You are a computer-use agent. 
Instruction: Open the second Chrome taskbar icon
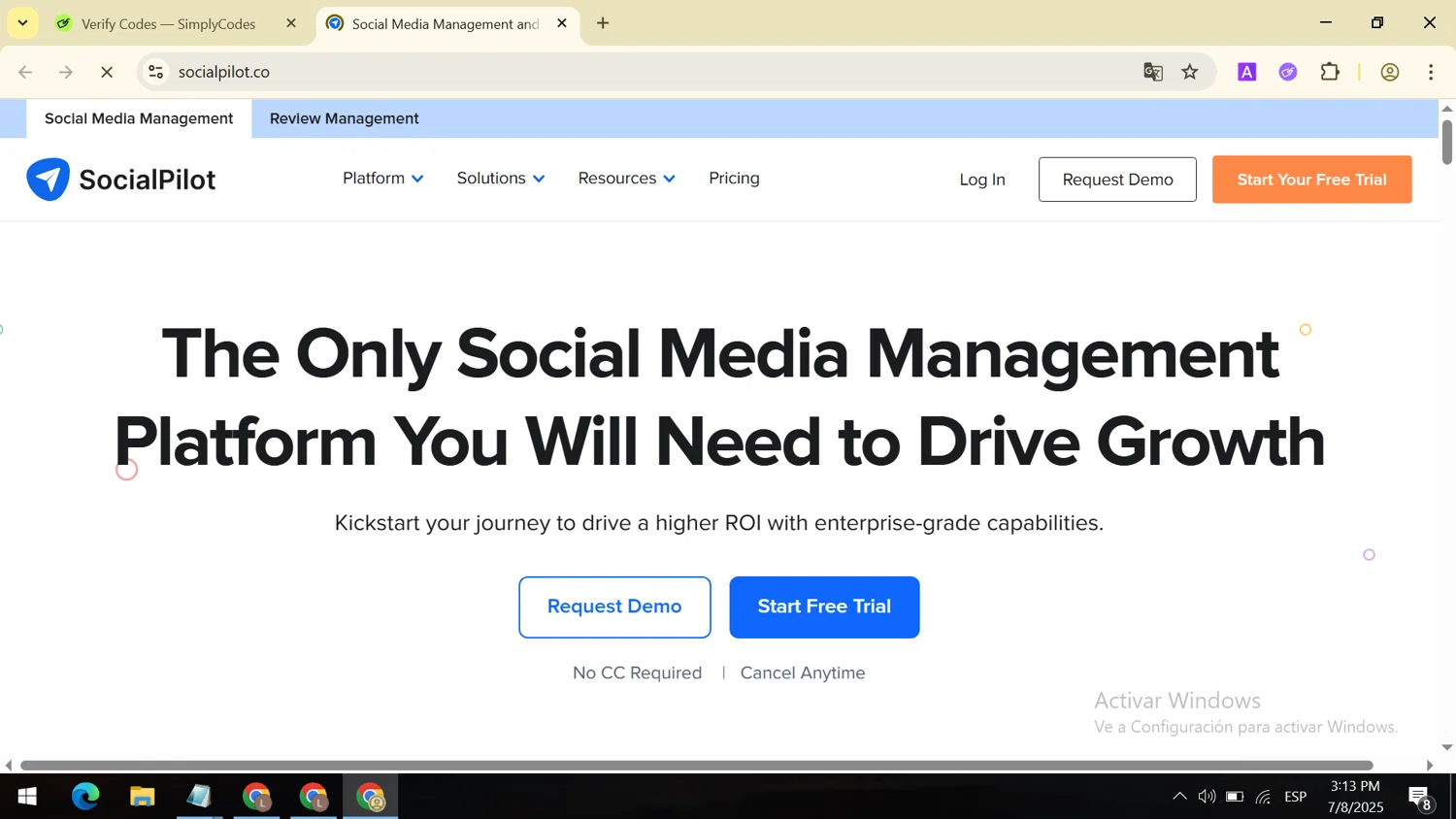point(314,797)
